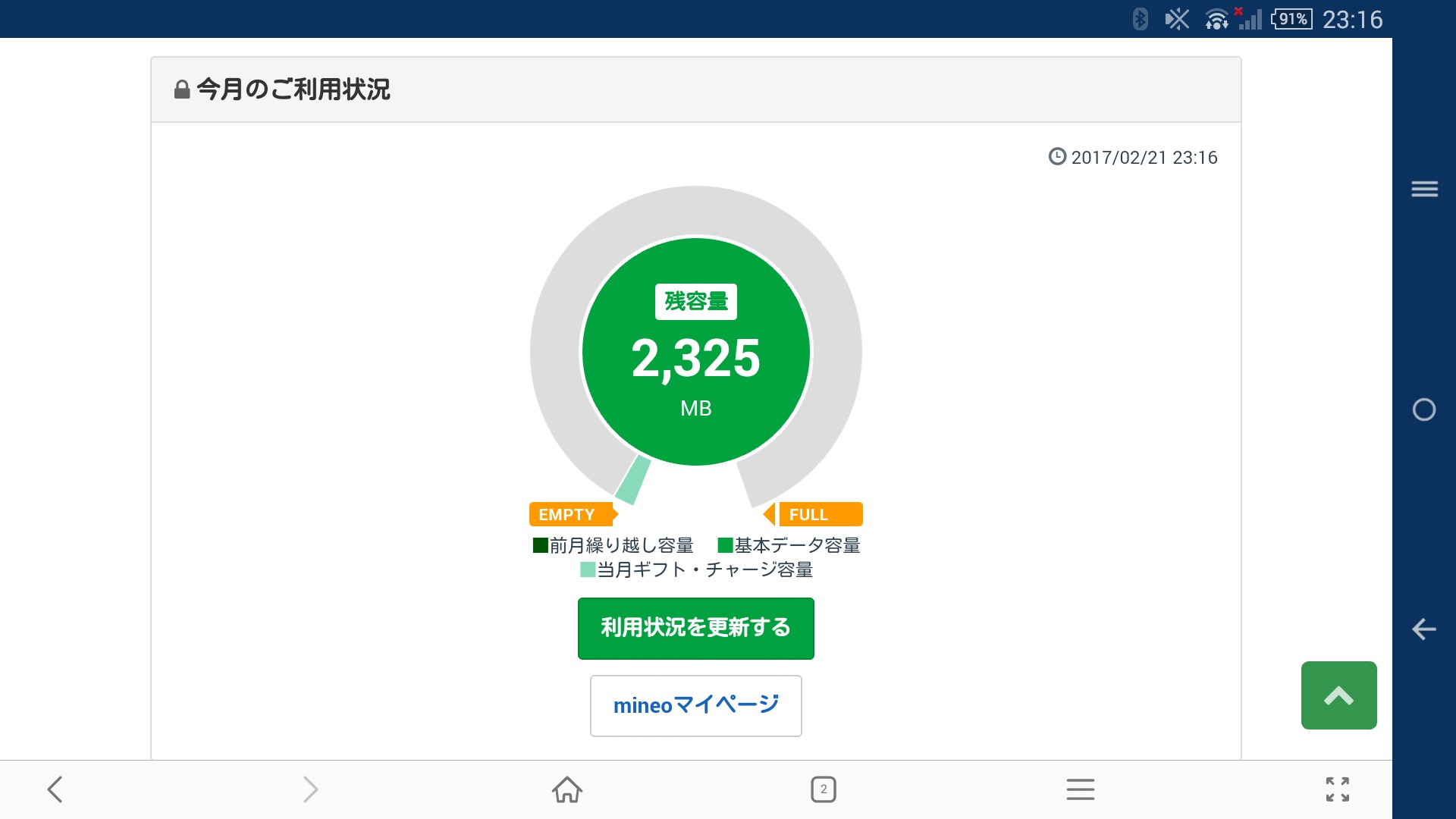Tap the 当月ギフト・チャージ容量 legend swatch
The width and height of the screenshot is (1456, 819).
click(588, 570)
